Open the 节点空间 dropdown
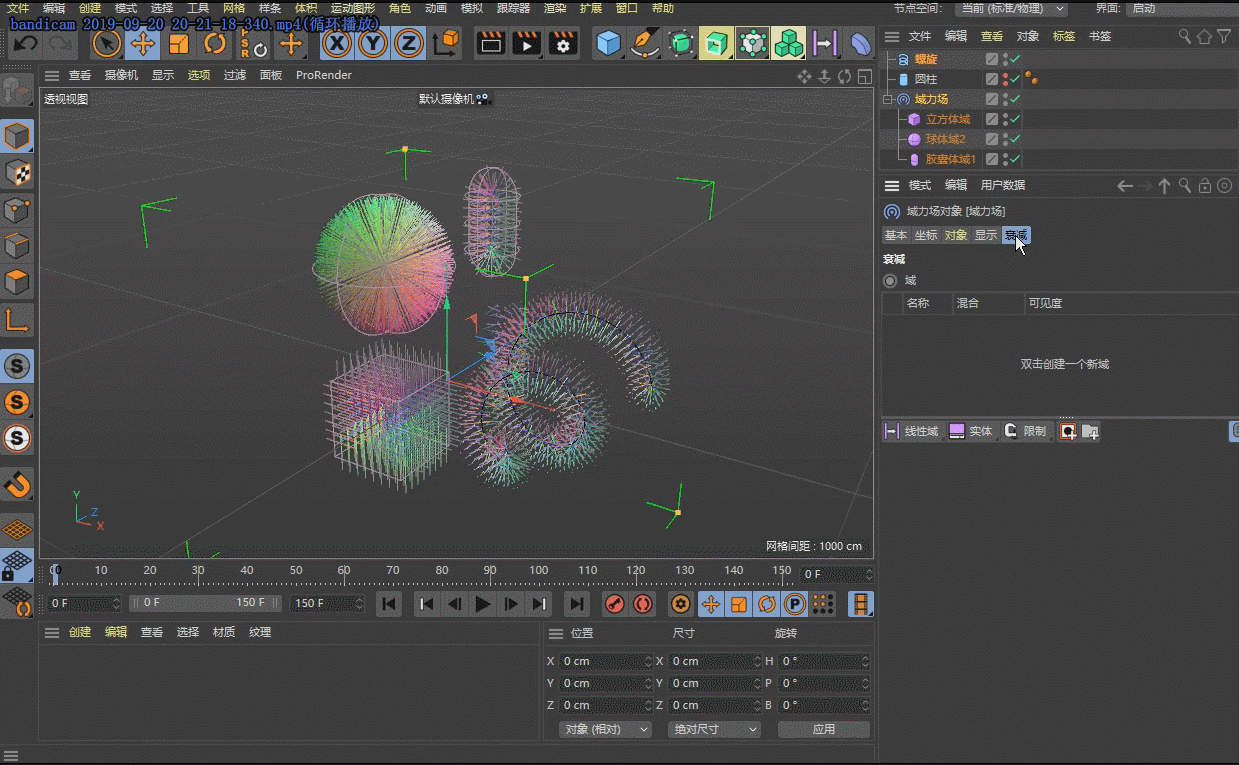 click(x=1011, y=8)
